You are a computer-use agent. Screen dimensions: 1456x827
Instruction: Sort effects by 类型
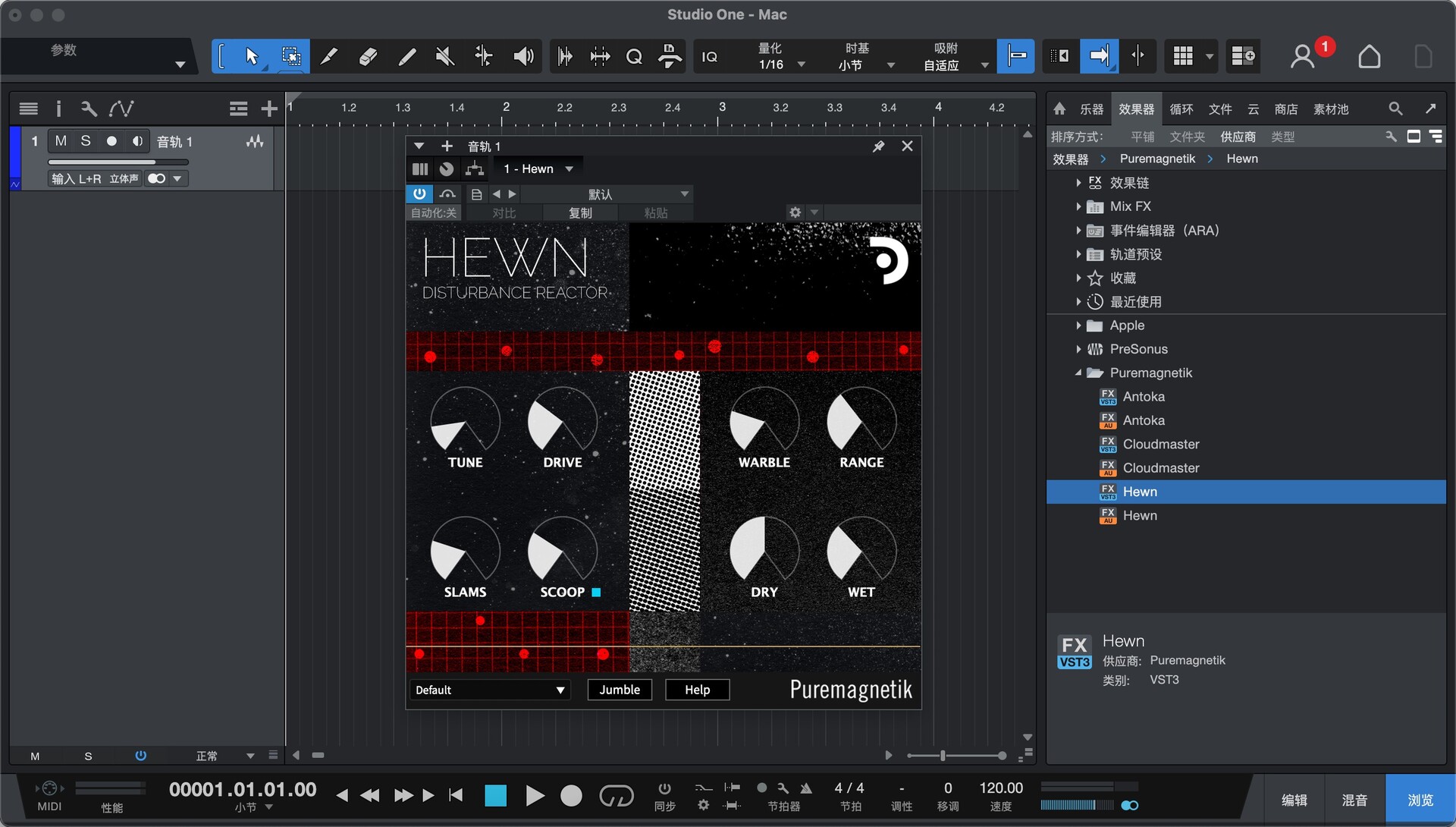(x=1282, y=137)
